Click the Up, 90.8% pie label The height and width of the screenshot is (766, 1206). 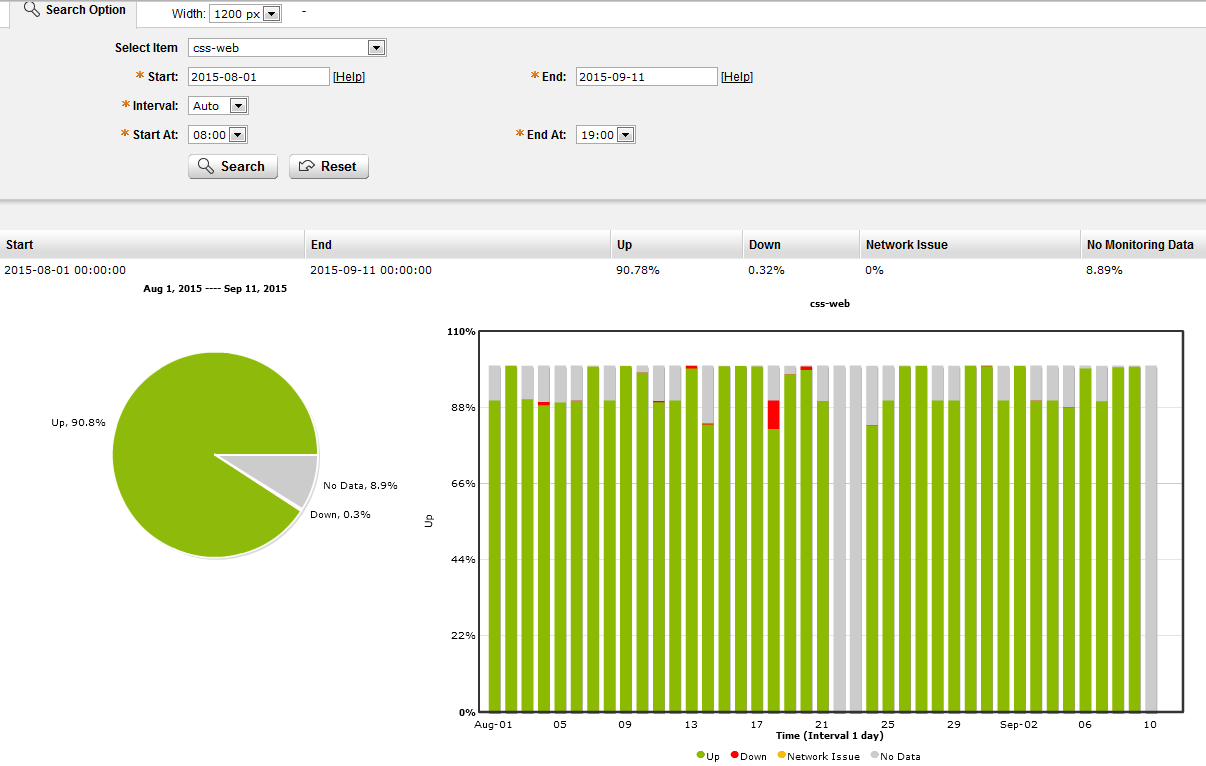tap(80, 421)
